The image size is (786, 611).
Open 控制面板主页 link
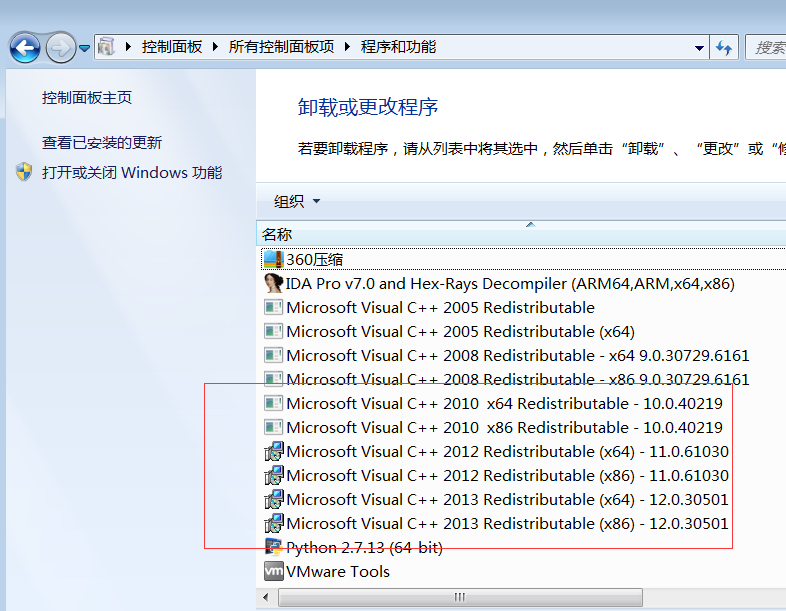click(87, 98)
